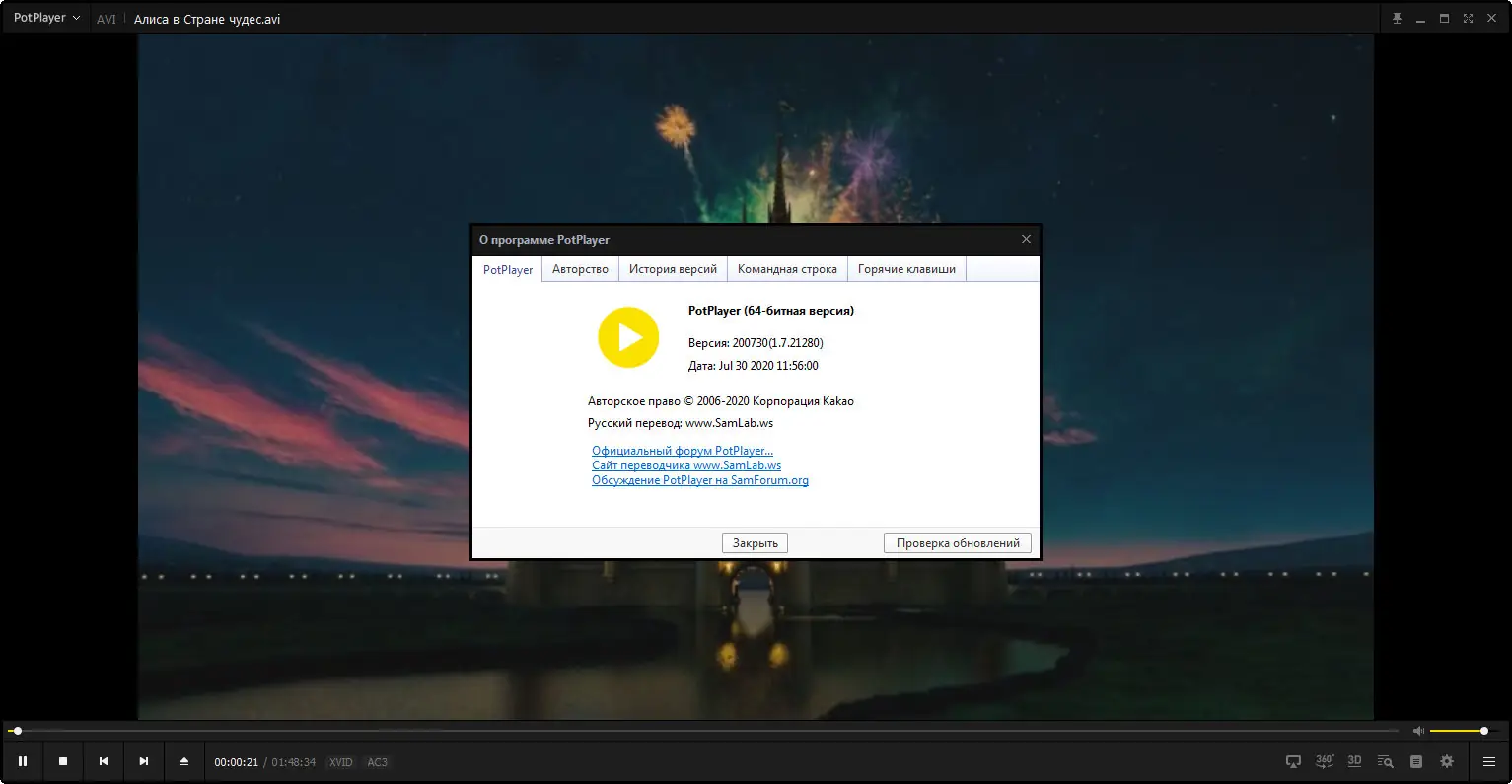Select the История версий tab

pos(673,268)
